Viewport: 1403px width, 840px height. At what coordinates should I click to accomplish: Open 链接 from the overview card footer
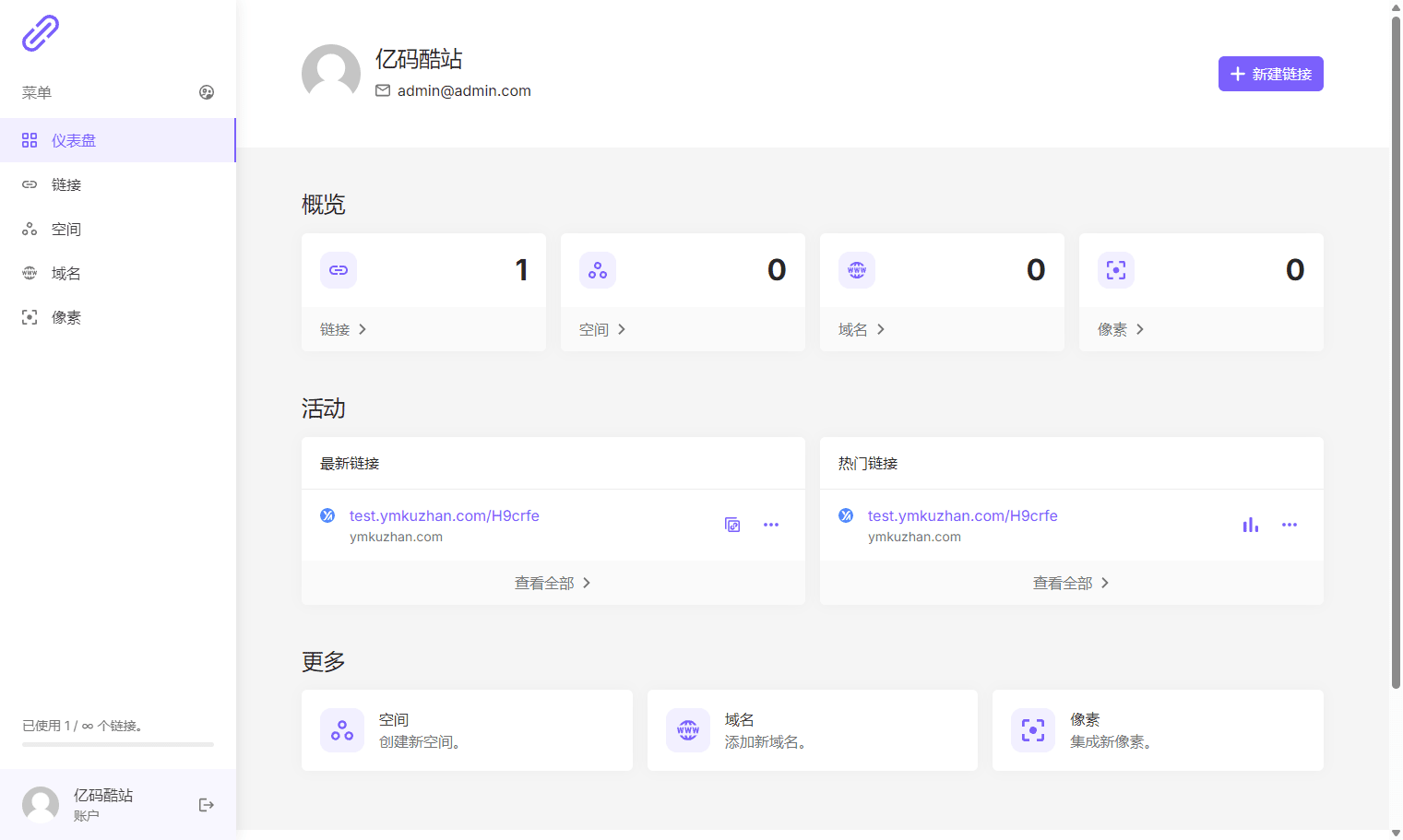(343, 329)
